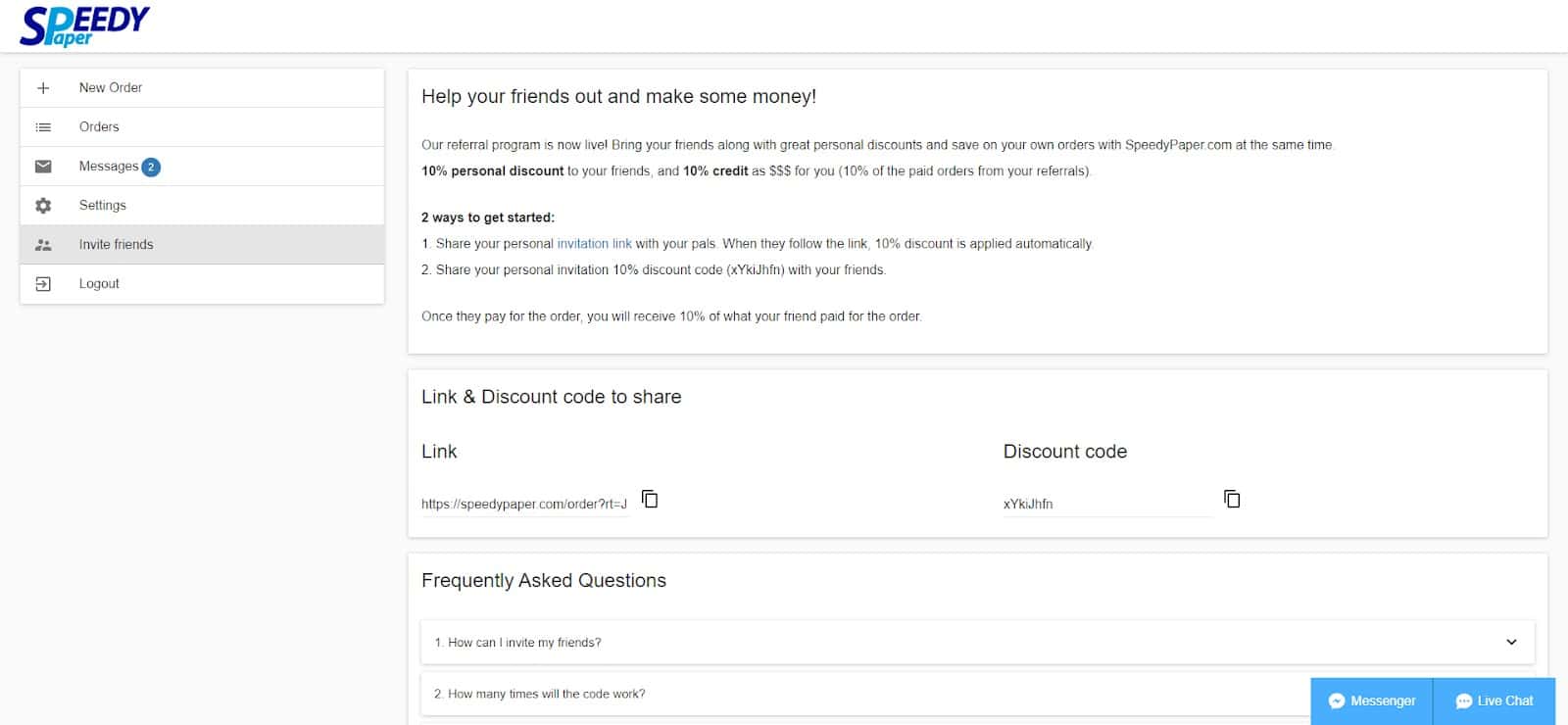Click the list icon beside Orders

[x=43, y=127]
